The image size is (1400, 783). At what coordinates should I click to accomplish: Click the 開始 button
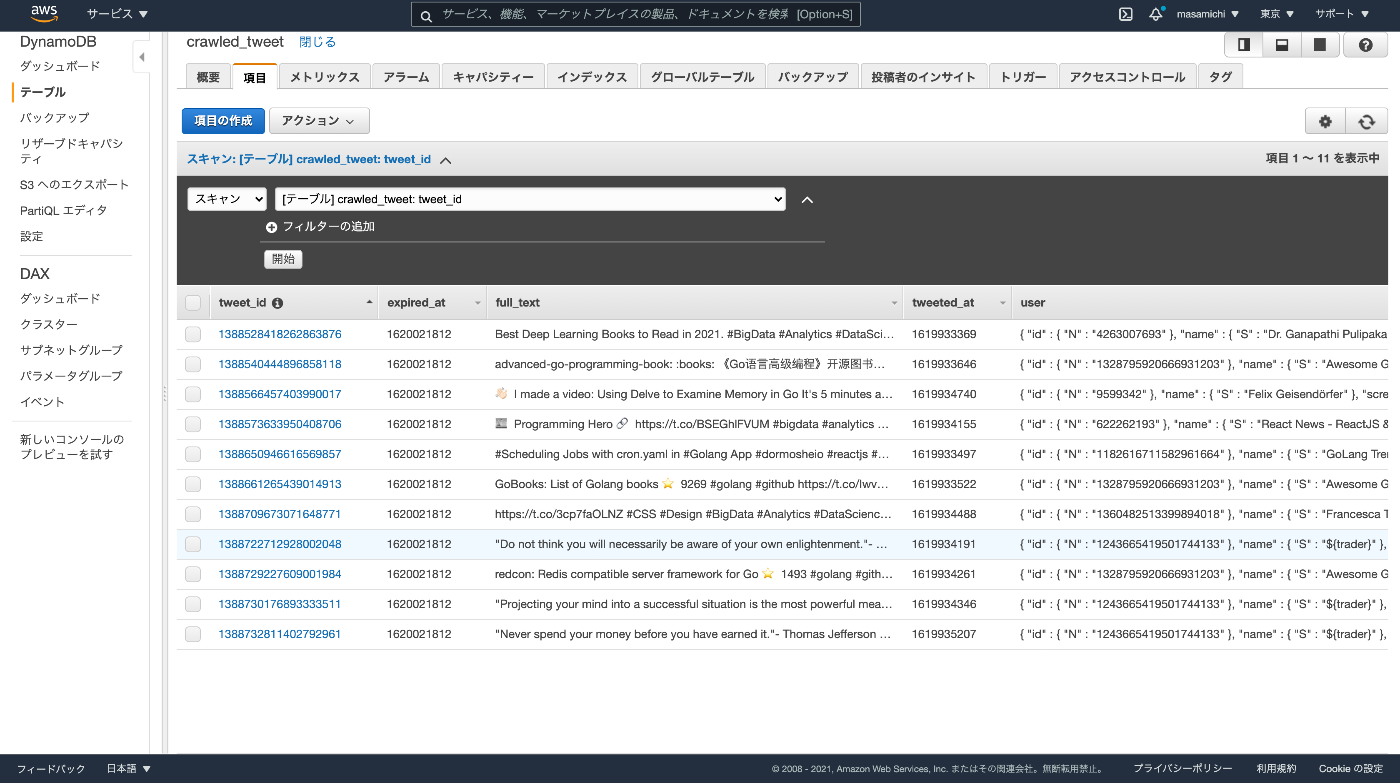283,259
